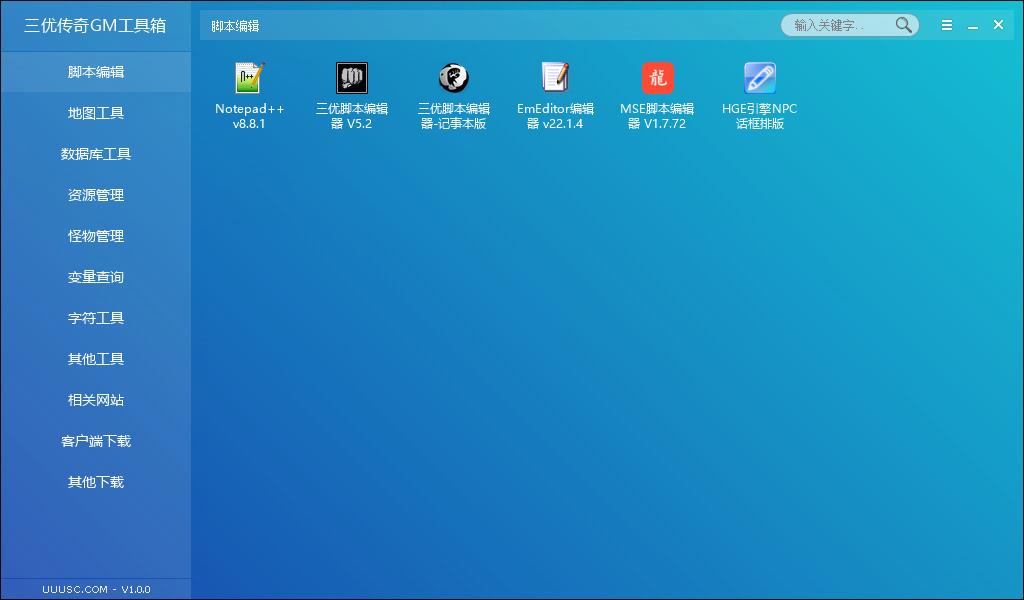Image resolution: width=1024 pixels, height=600 pixels.
Task: Open 三优脚本编辑器-记事本版 icon
Action: (x=454, y=78)
